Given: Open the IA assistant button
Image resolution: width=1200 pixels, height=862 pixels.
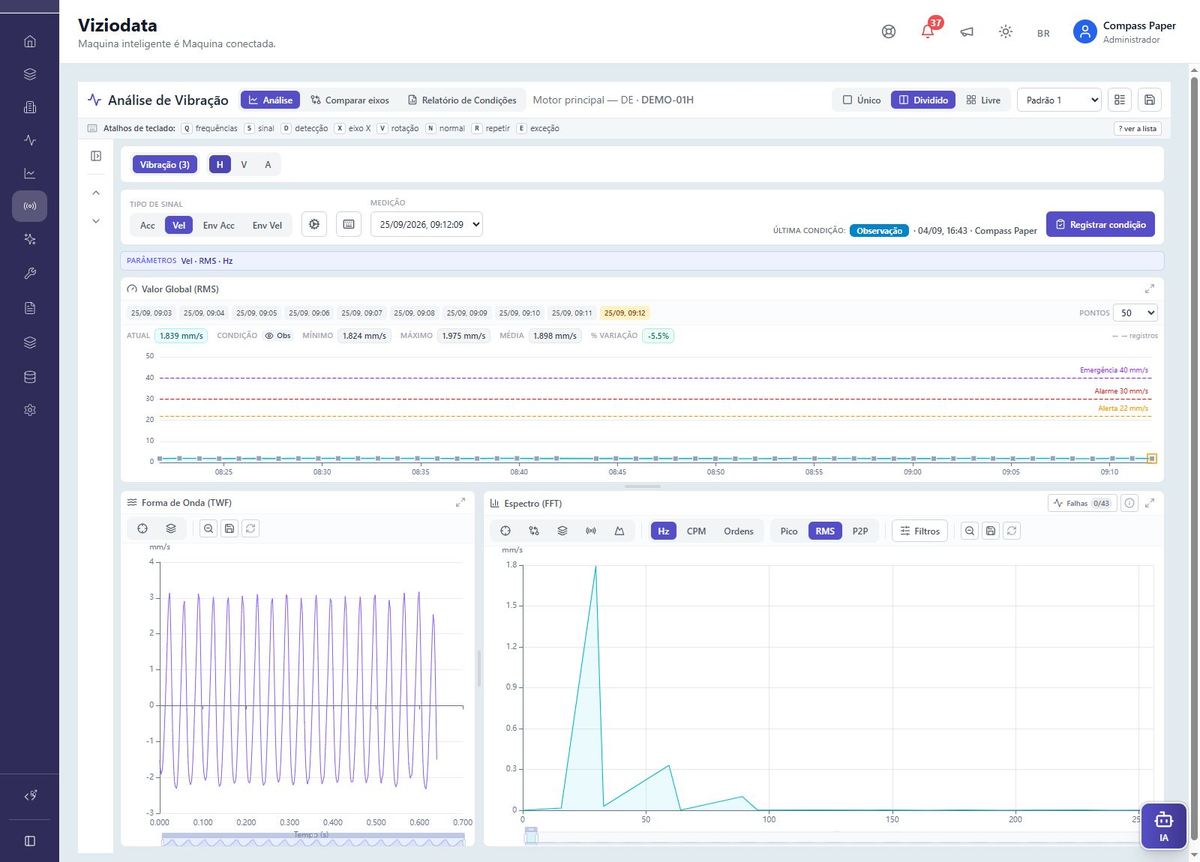Looking at the screenshot, I should click(x=1163, y=828).
